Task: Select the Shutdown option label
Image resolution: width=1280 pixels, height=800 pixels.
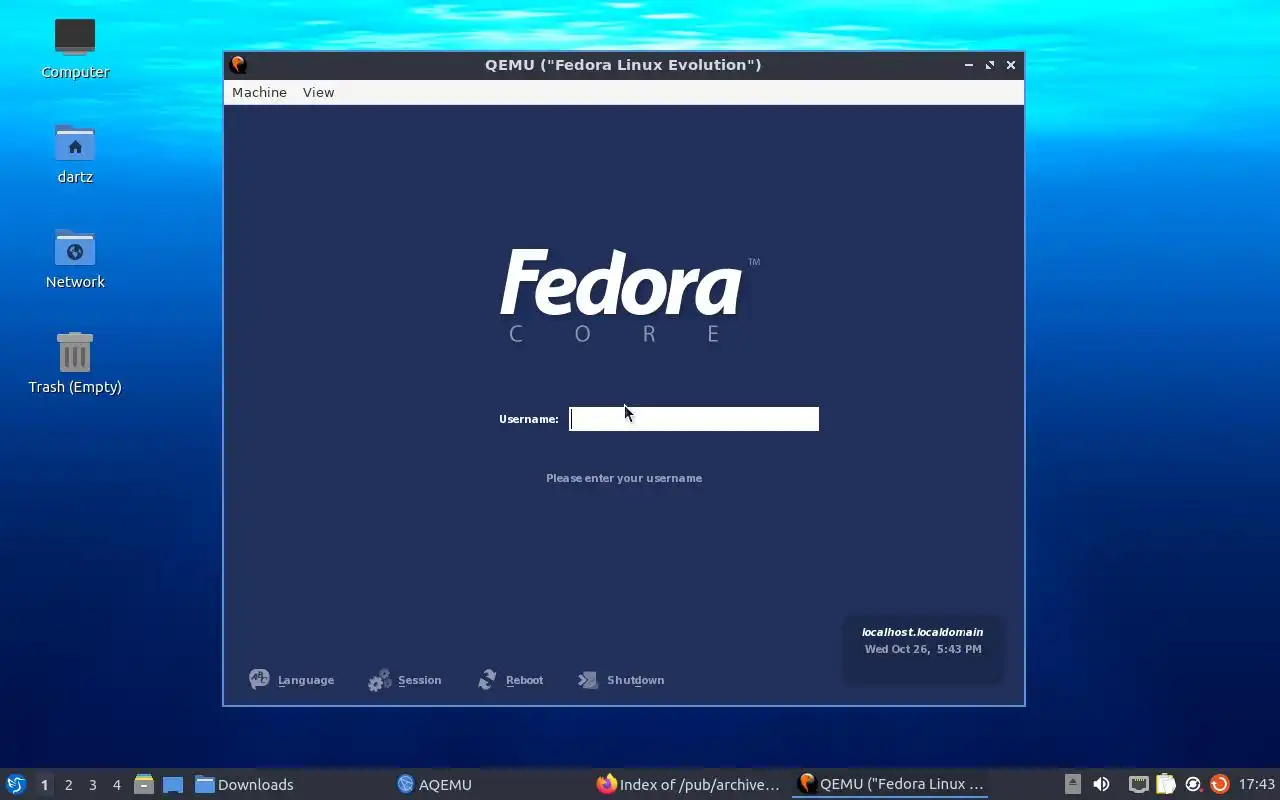Action: click(635, 680)
